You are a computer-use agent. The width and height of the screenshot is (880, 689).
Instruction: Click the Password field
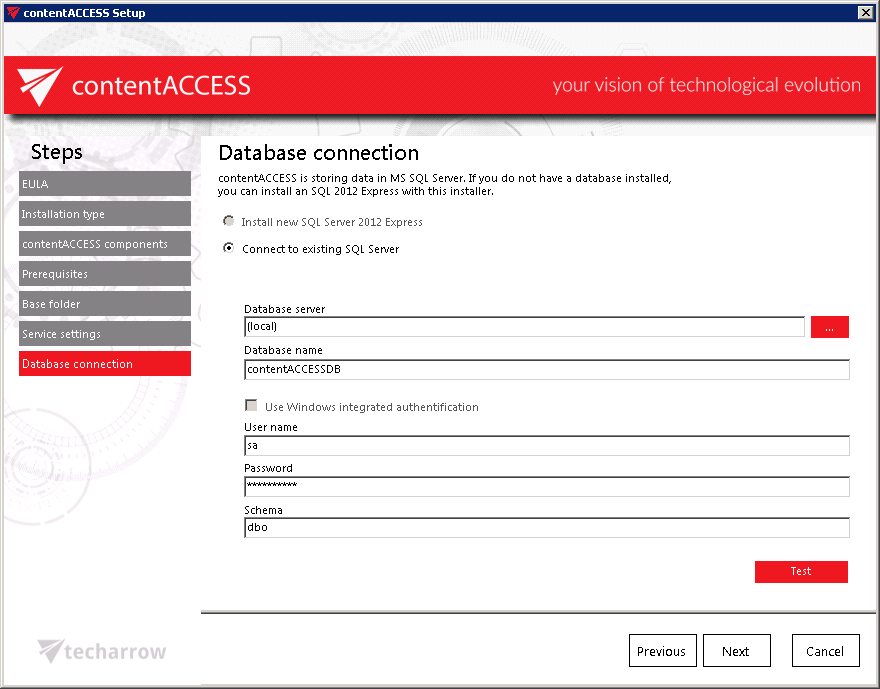(x=547, y=486)
